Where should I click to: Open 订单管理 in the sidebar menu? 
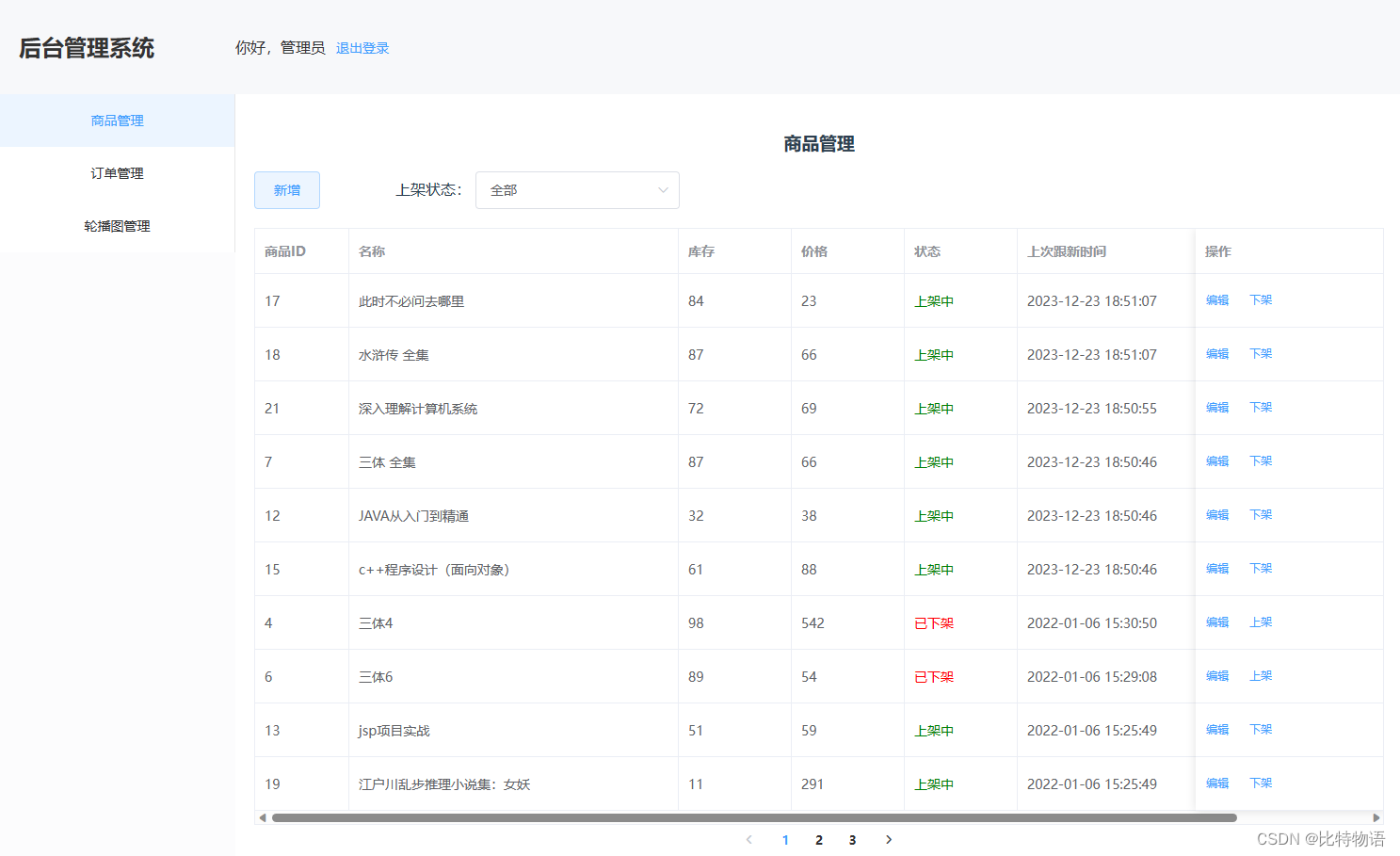point(117,173)
